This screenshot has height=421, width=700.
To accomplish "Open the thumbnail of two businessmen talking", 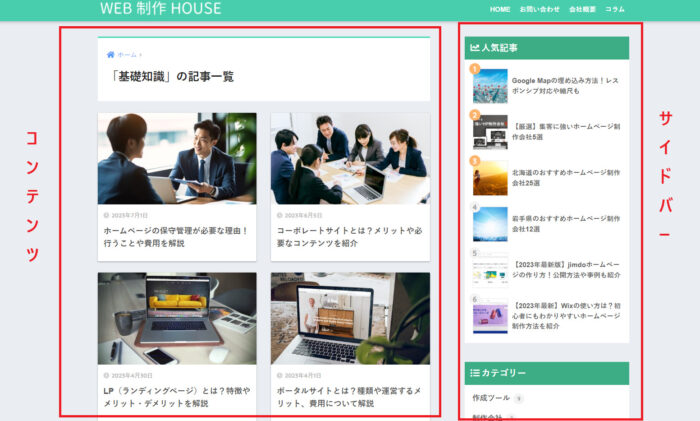I will [177, 158].
